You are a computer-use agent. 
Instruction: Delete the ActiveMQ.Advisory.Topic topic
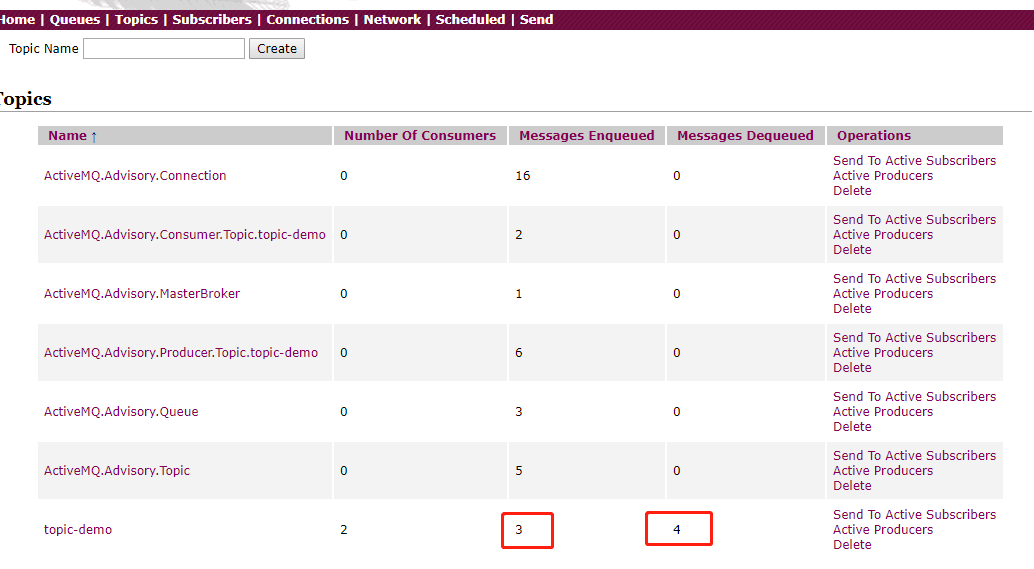(852, 486)
